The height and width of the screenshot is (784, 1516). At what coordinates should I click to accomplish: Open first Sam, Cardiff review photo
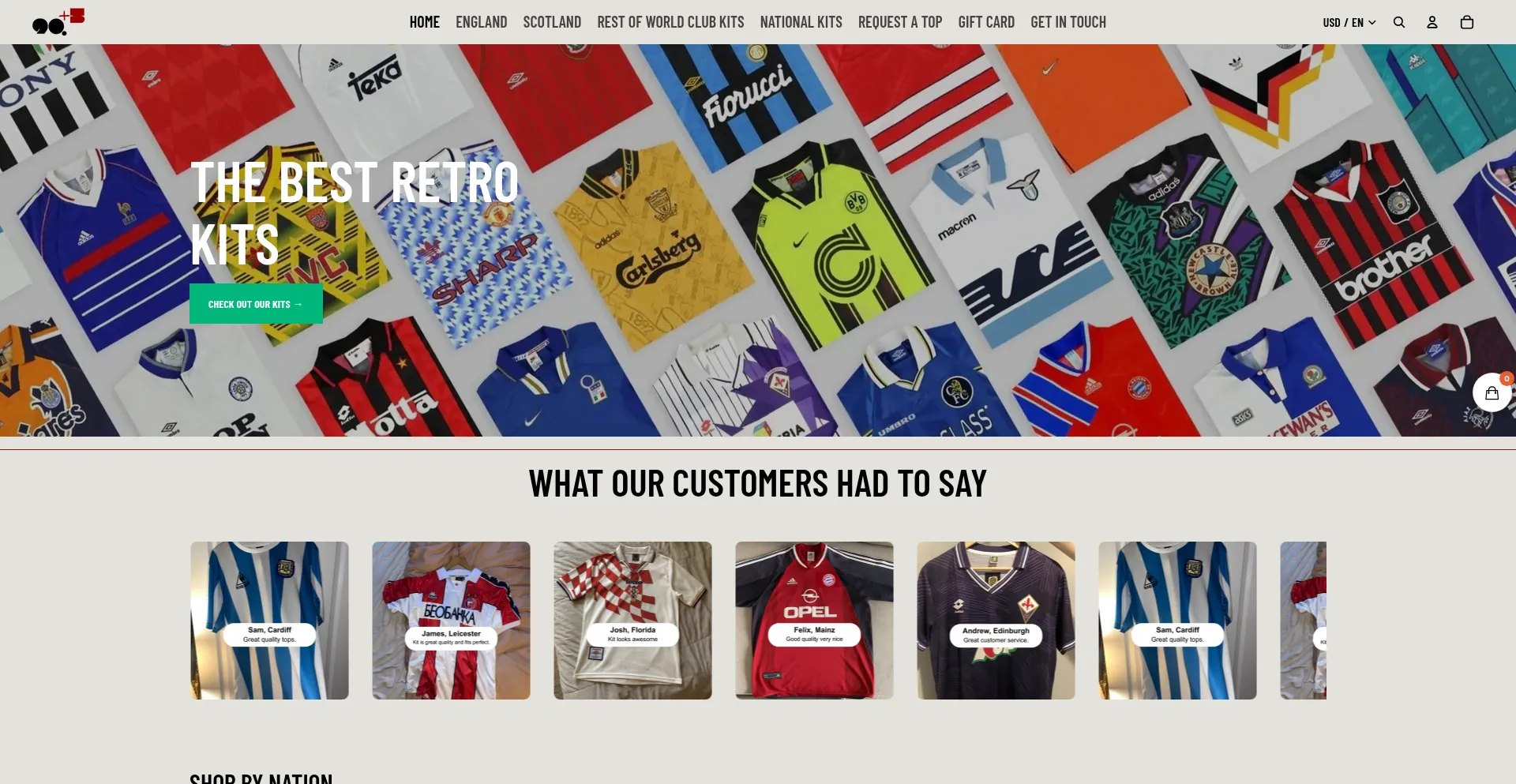(269, 621)
